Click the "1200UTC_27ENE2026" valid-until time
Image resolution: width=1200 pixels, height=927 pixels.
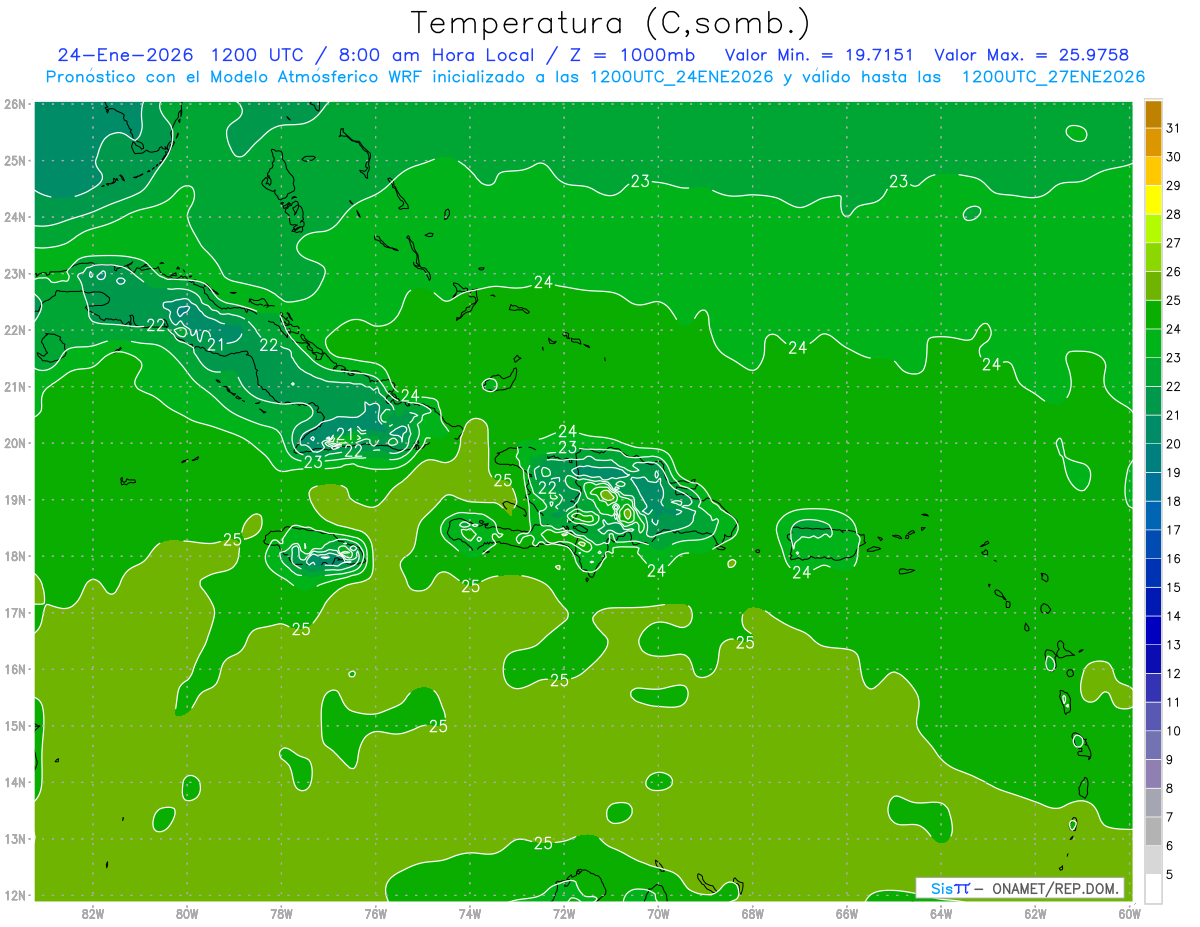[1053, 77]
